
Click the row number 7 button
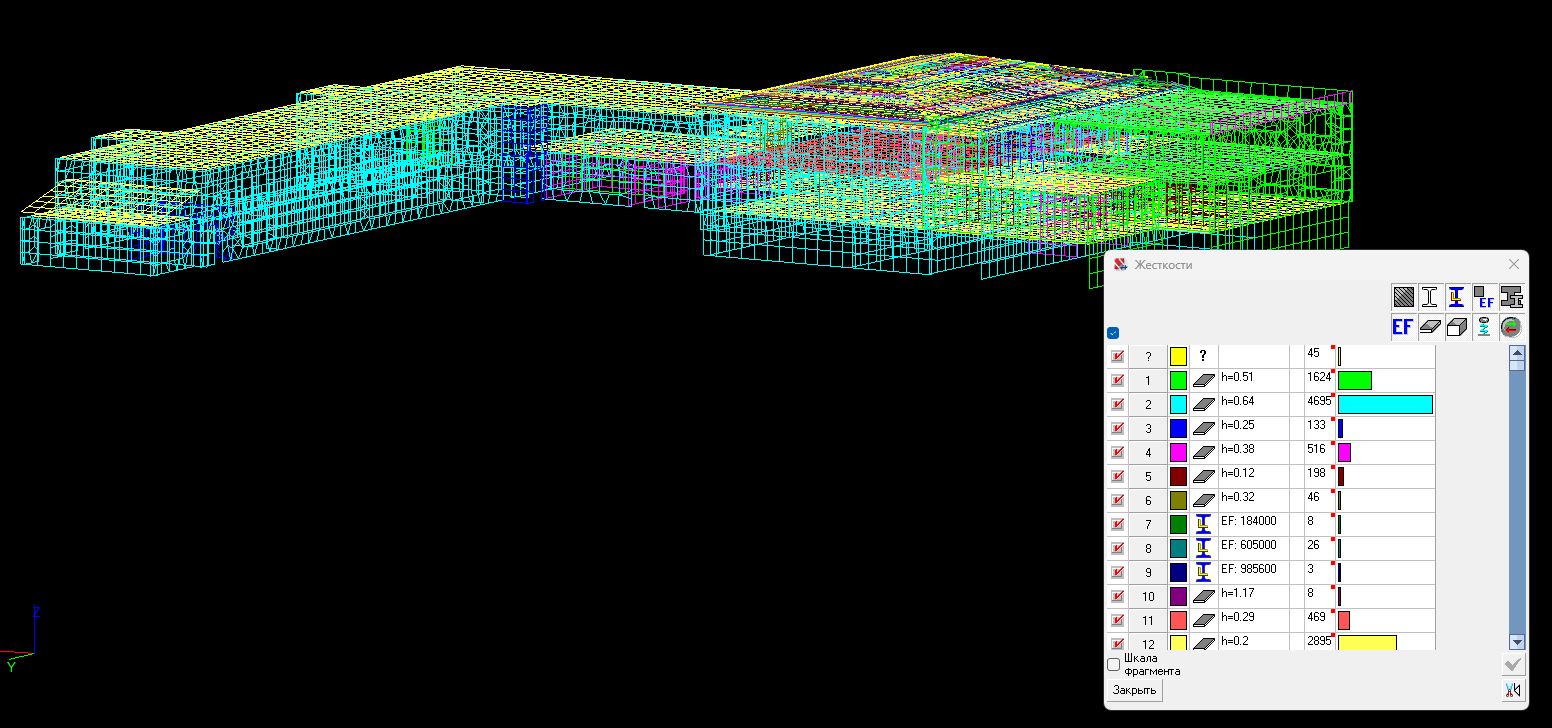pyautogui.click(x=1148, y=525)
